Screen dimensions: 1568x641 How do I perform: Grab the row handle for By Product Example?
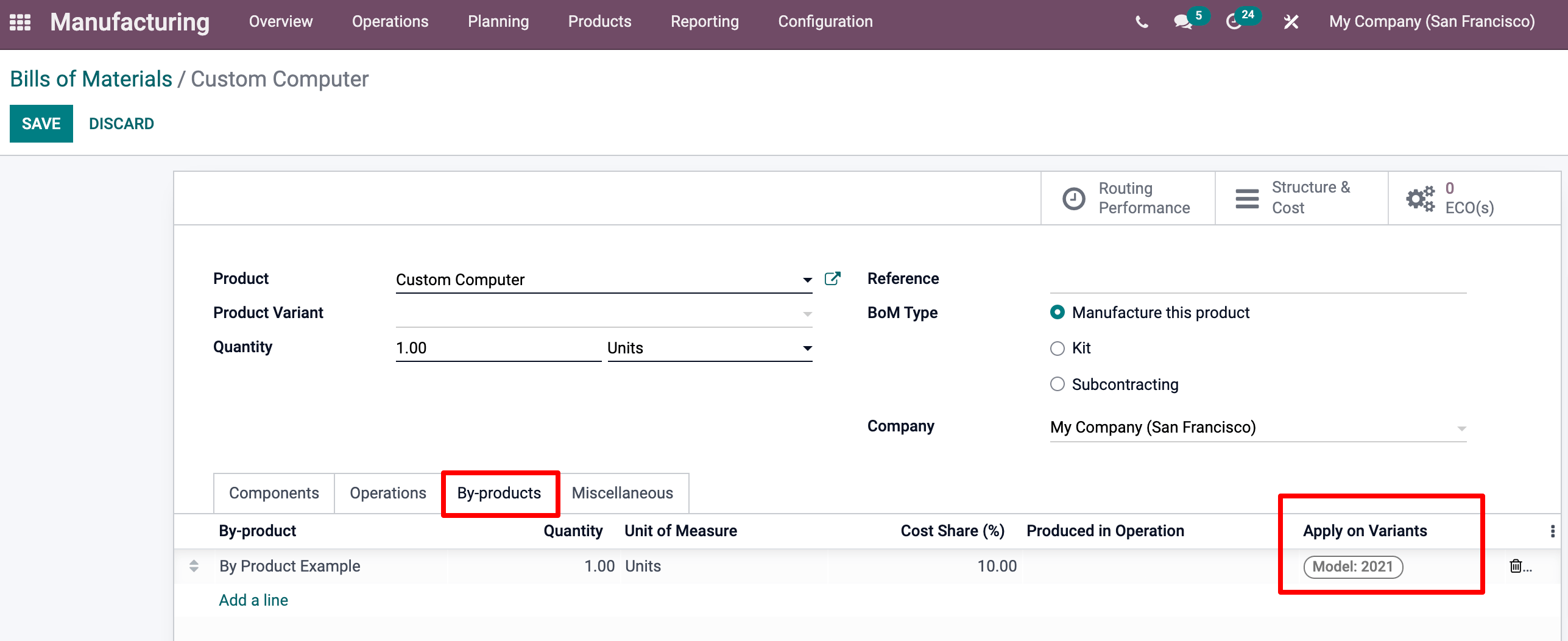(x=194, y=566)
